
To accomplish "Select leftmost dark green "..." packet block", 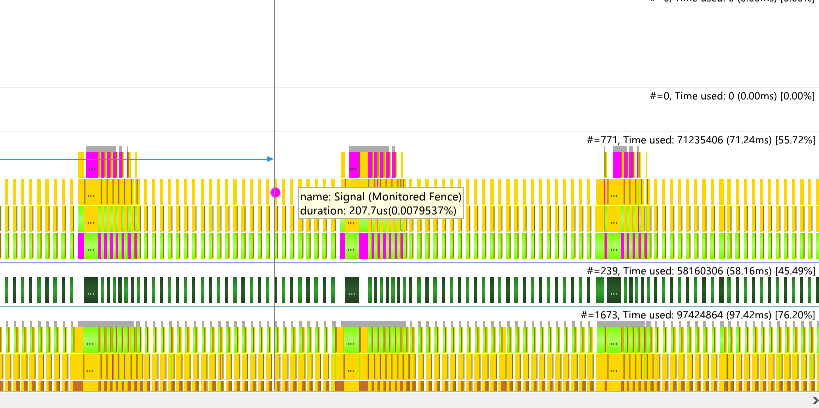I will (91, 290).
